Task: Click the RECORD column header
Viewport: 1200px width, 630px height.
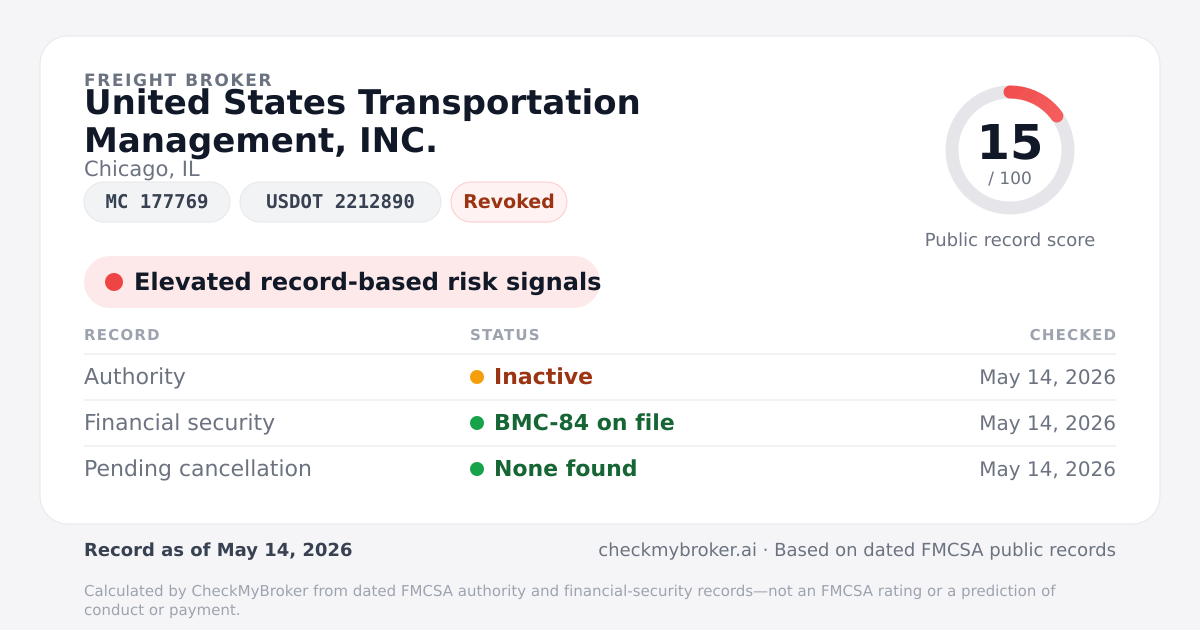Action: (122, 335)
